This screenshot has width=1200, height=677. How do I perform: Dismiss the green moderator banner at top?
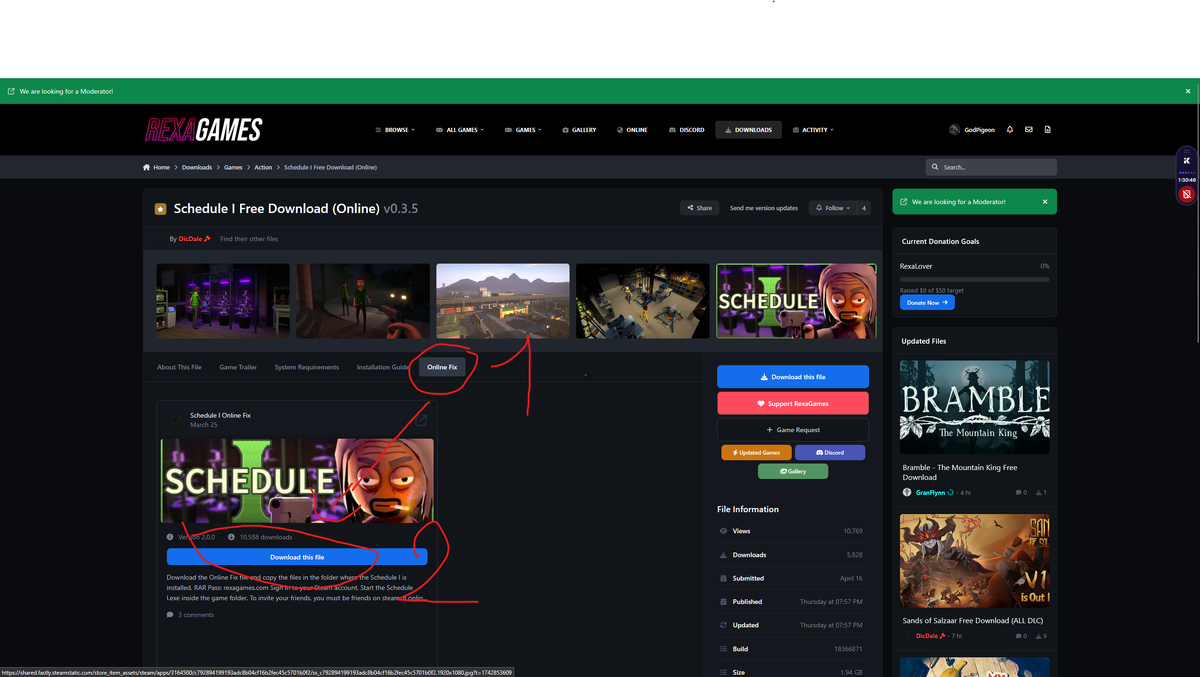pos(1188,91)
